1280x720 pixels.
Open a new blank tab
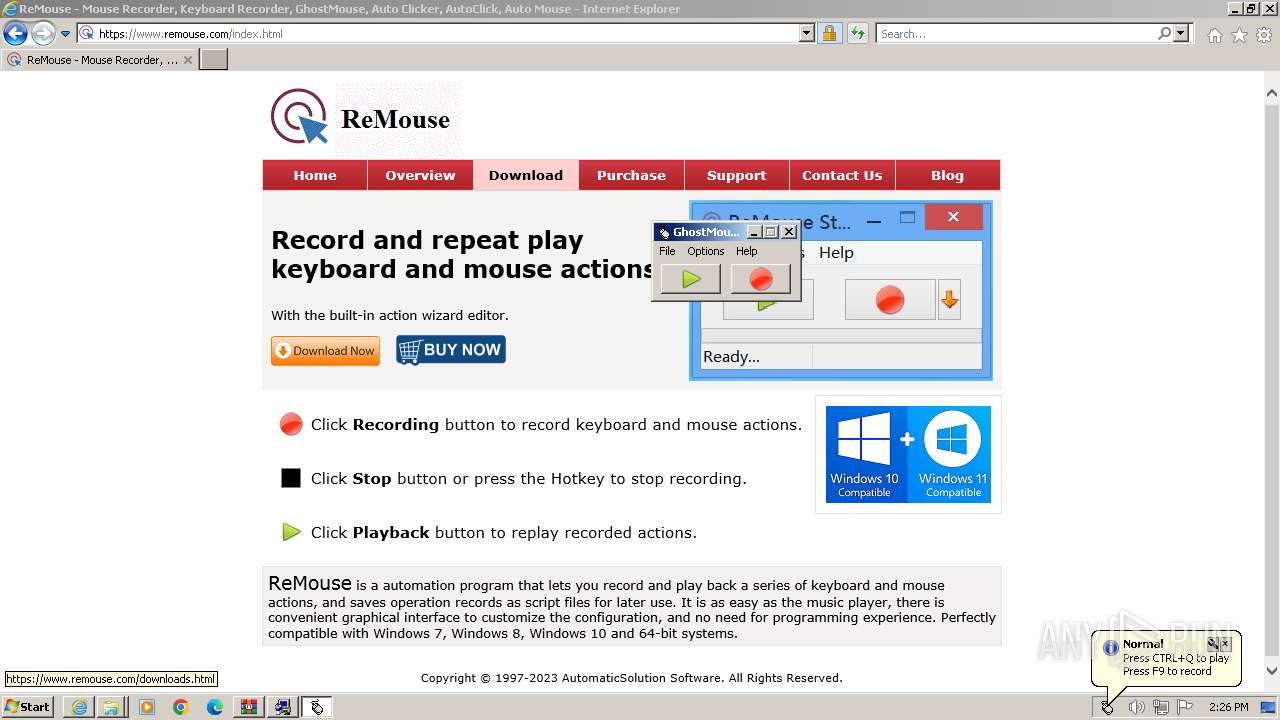pyautogui.click(x=214, y=60)
